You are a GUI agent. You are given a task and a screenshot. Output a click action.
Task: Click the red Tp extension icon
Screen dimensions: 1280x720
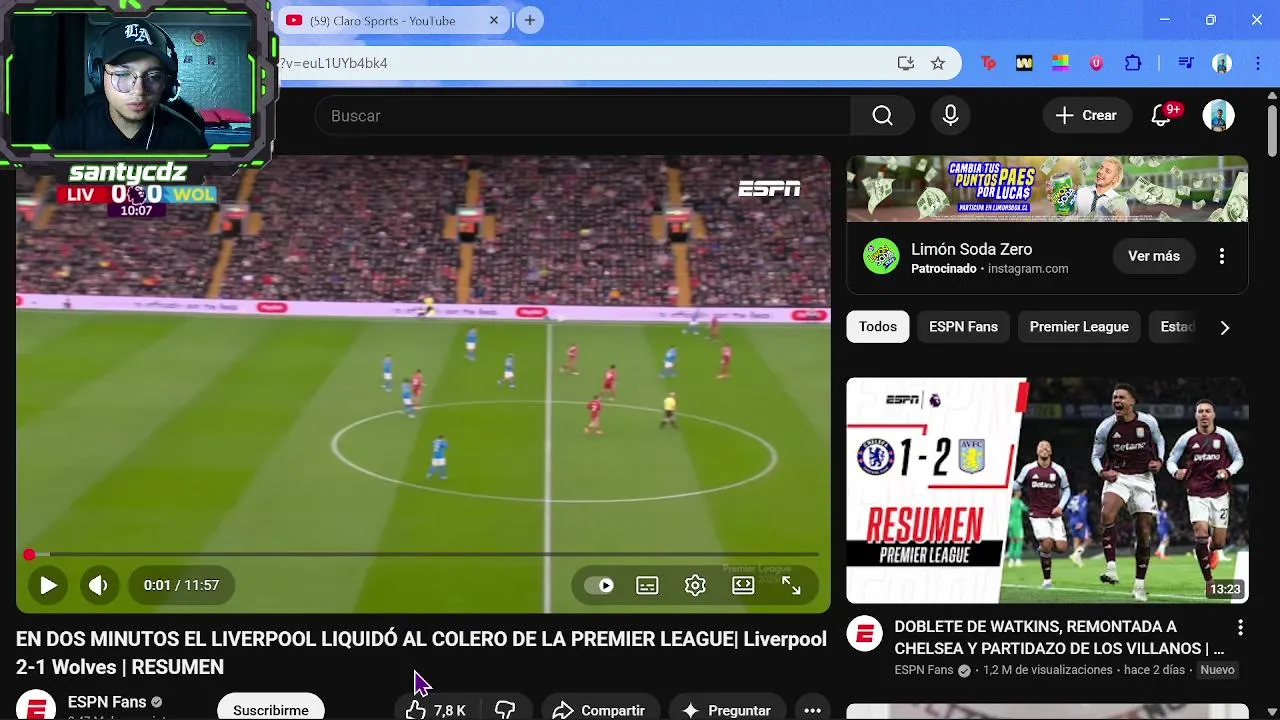coord(988,63)
